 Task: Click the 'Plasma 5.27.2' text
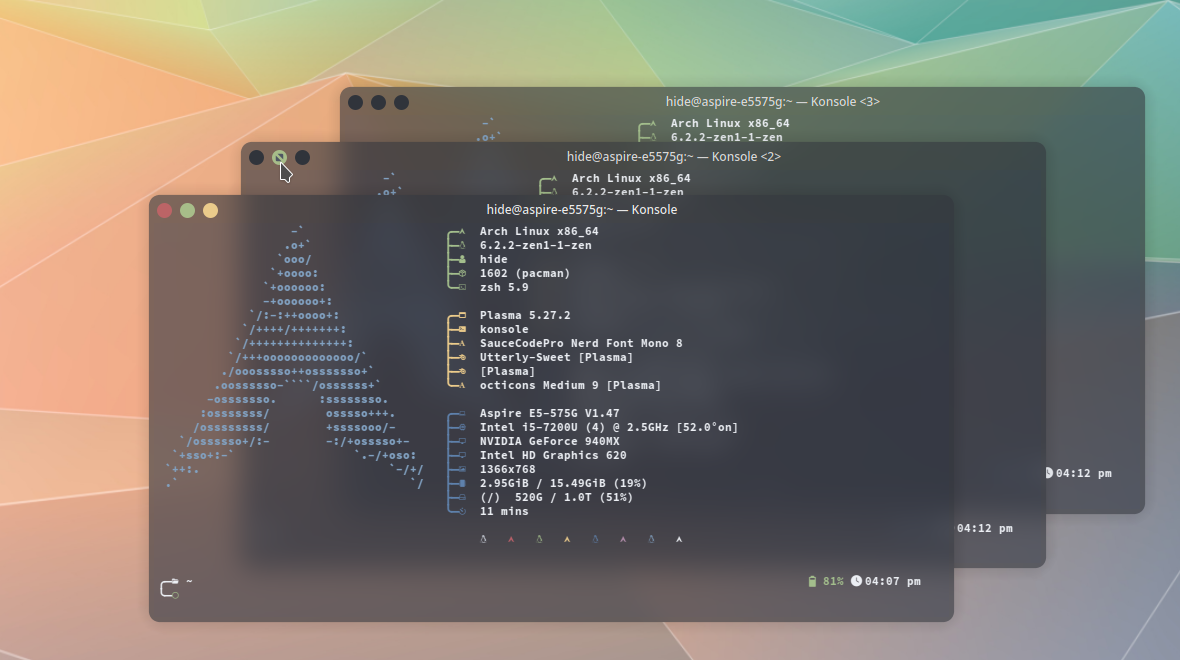pyautogui.click(x=525, y=315)
